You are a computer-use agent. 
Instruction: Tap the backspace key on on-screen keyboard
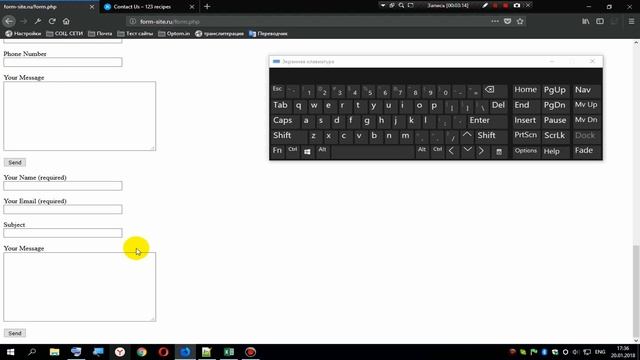point(495,90)
